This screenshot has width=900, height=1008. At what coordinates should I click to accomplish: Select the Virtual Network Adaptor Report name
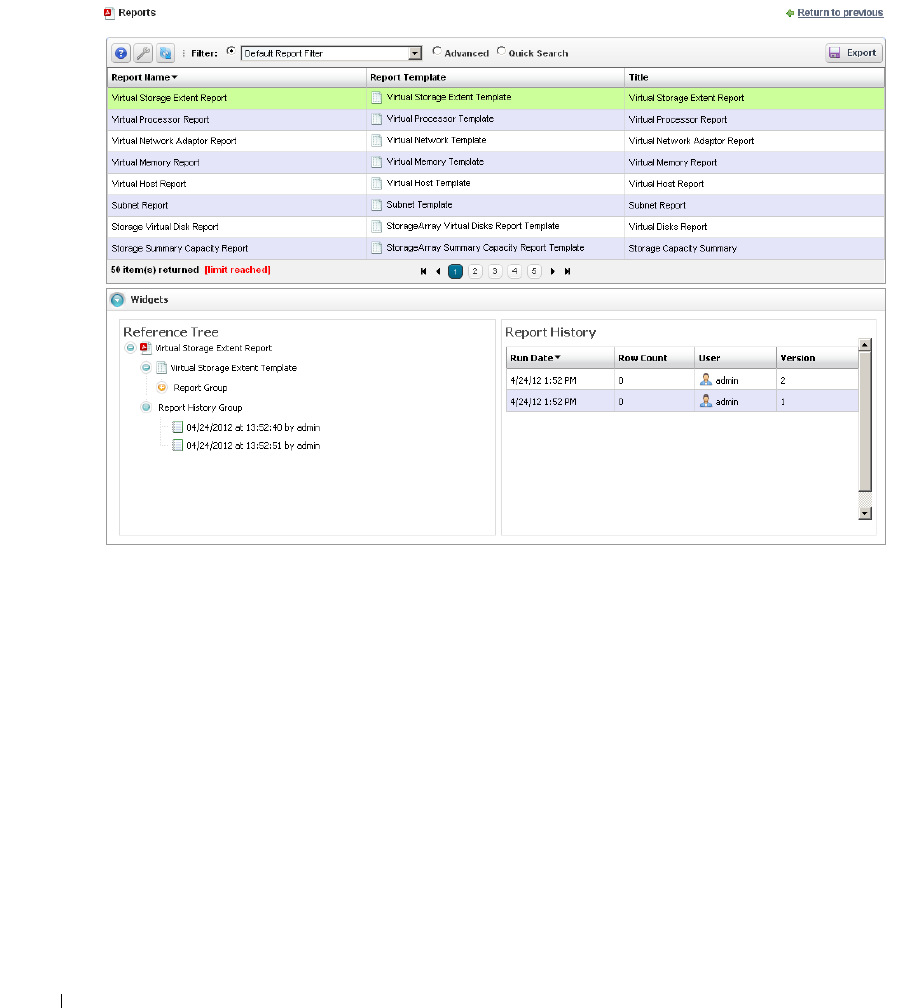point(174,141)
